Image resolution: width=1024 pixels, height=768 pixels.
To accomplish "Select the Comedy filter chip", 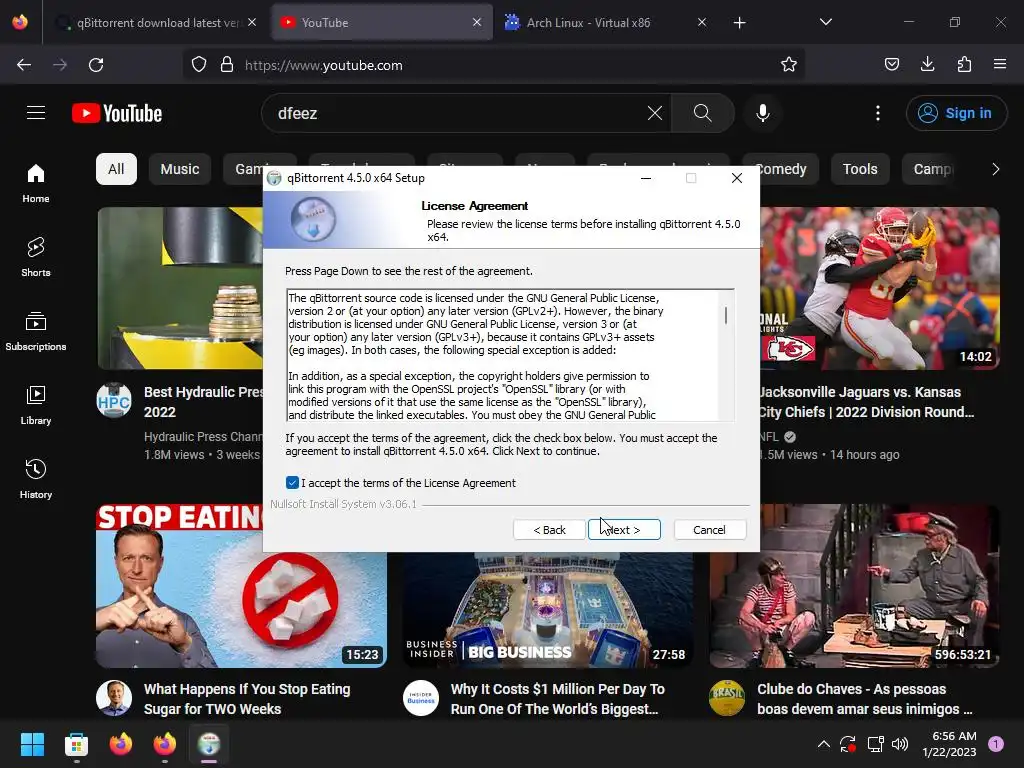I will pos(781,169).
